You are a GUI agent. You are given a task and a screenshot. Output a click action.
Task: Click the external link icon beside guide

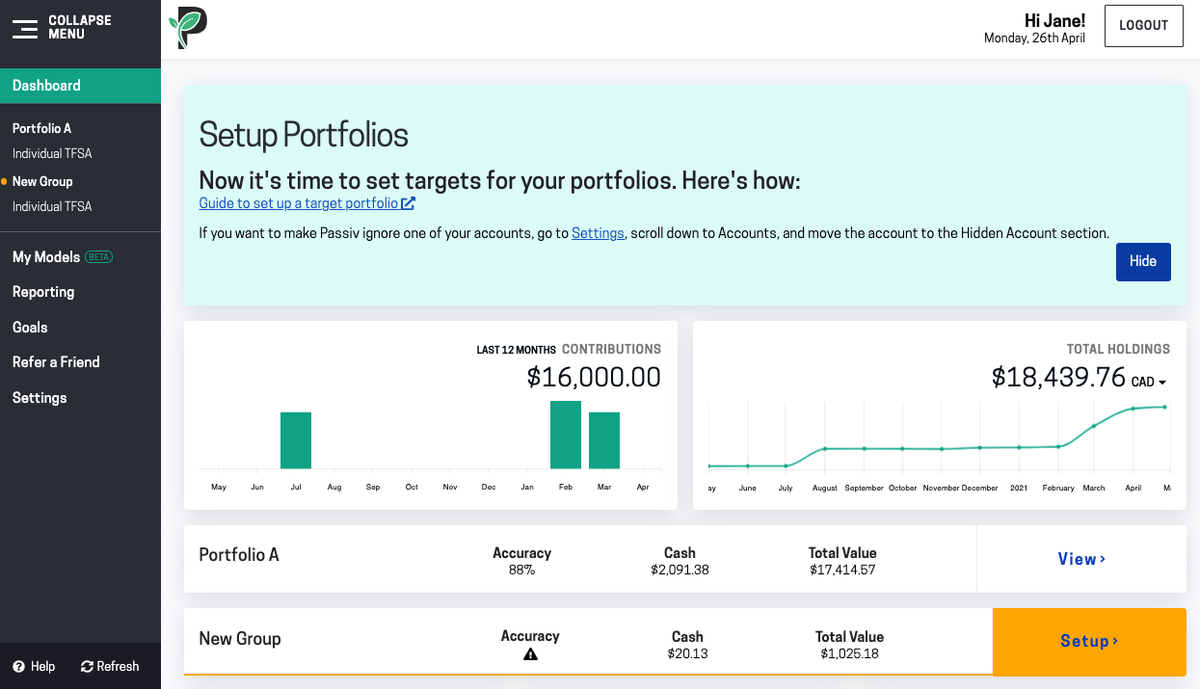click(408, 203)
